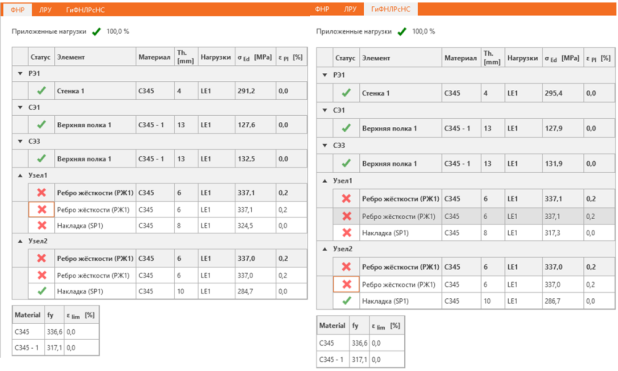Click green check of СЭ3 Верхняя полка 1, left
The height and width of the screenshot is (371, 618).
coord(41,158)
